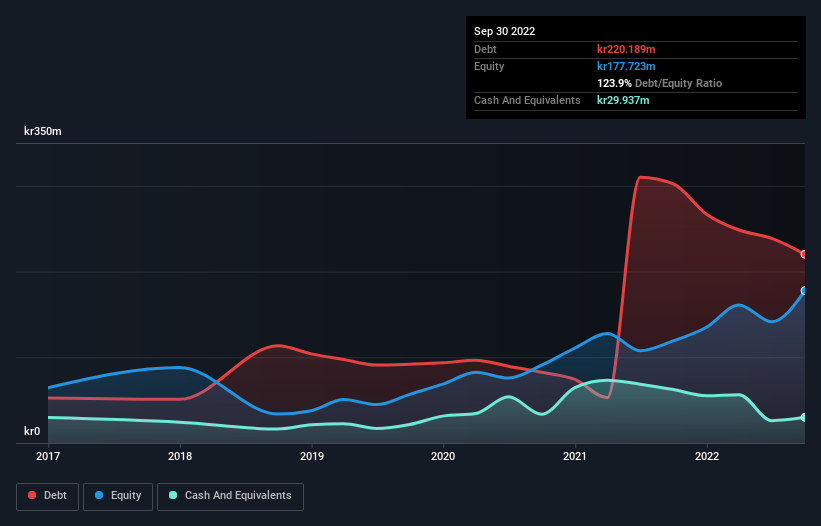Image resolution: width=821 pixels, height=526 pixels.
Task: Click the Debt label in tooltip
Action: coord(485,49)
